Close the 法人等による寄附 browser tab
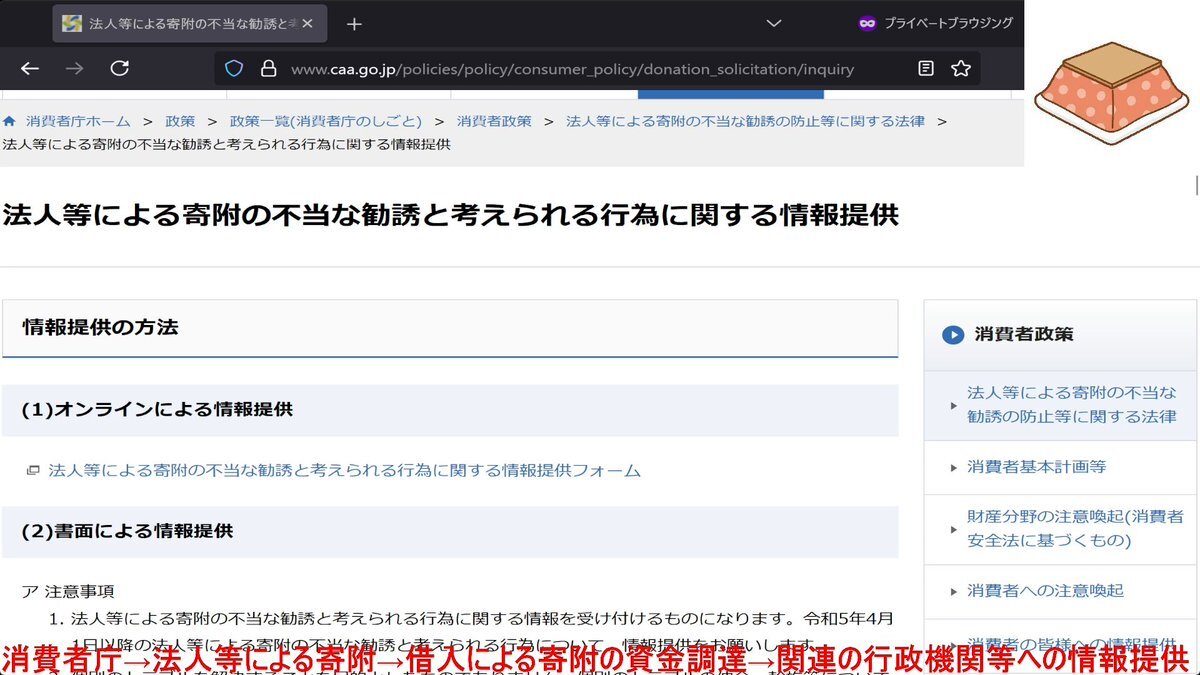1200x675 pixels. click(307, 23)
